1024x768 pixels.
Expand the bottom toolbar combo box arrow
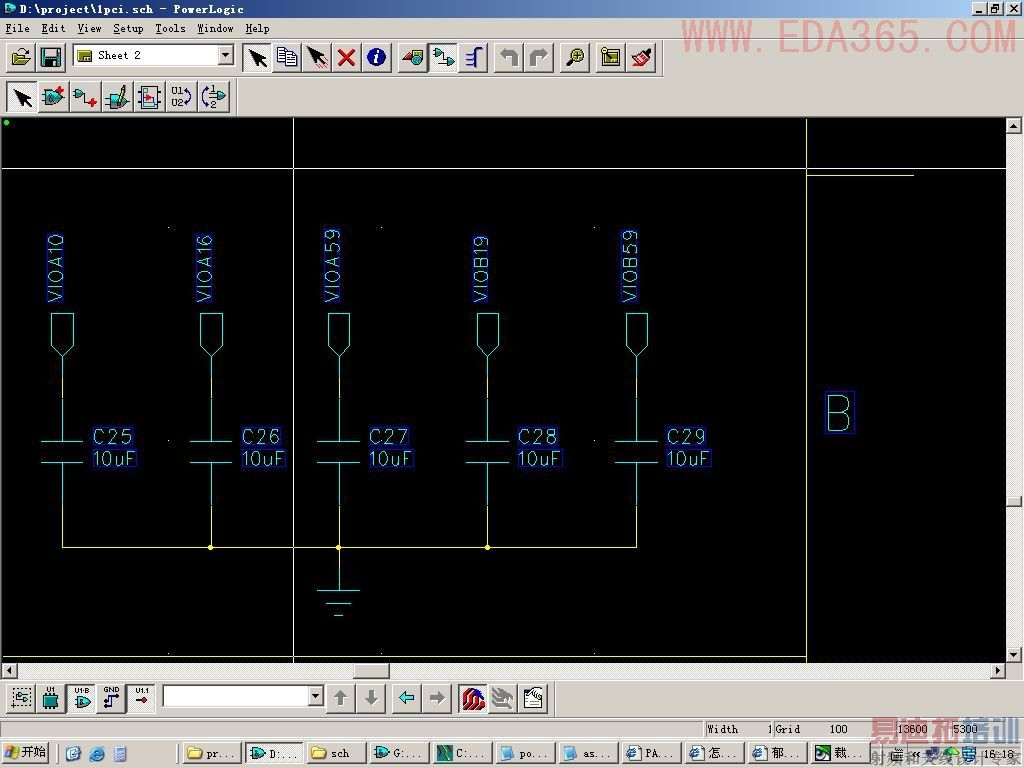pyautogui.click(x=315, y=696)
